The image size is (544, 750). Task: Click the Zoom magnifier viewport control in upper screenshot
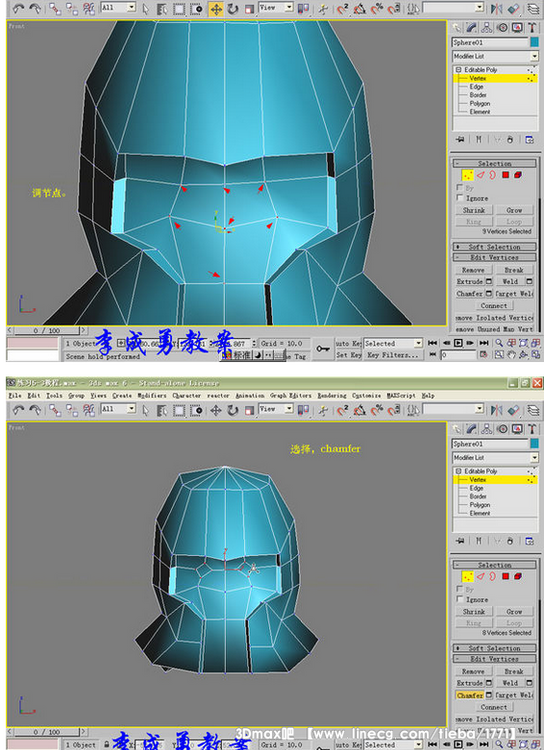(499, 343)
